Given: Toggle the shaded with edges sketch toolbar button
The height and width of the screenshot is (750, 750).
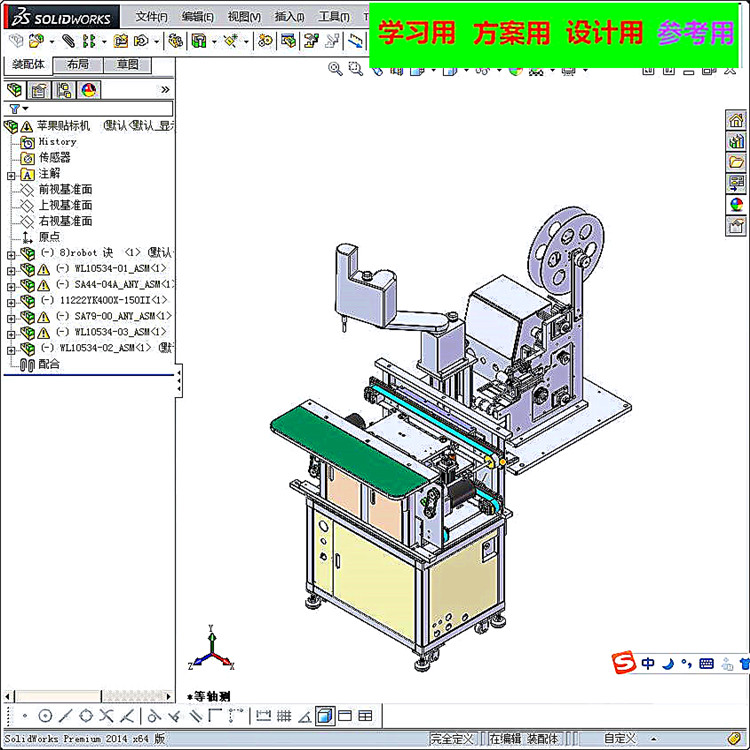Looking at the screenshot, I should click(x=325, y=716).
